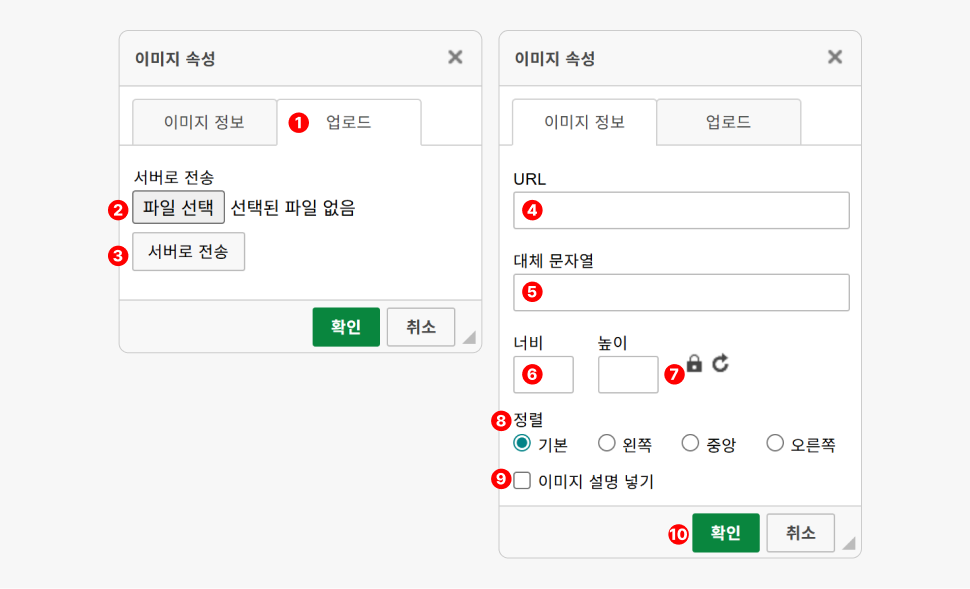
Task: Click the lock aspect ratio icon
Action: (x=695, y=364)
